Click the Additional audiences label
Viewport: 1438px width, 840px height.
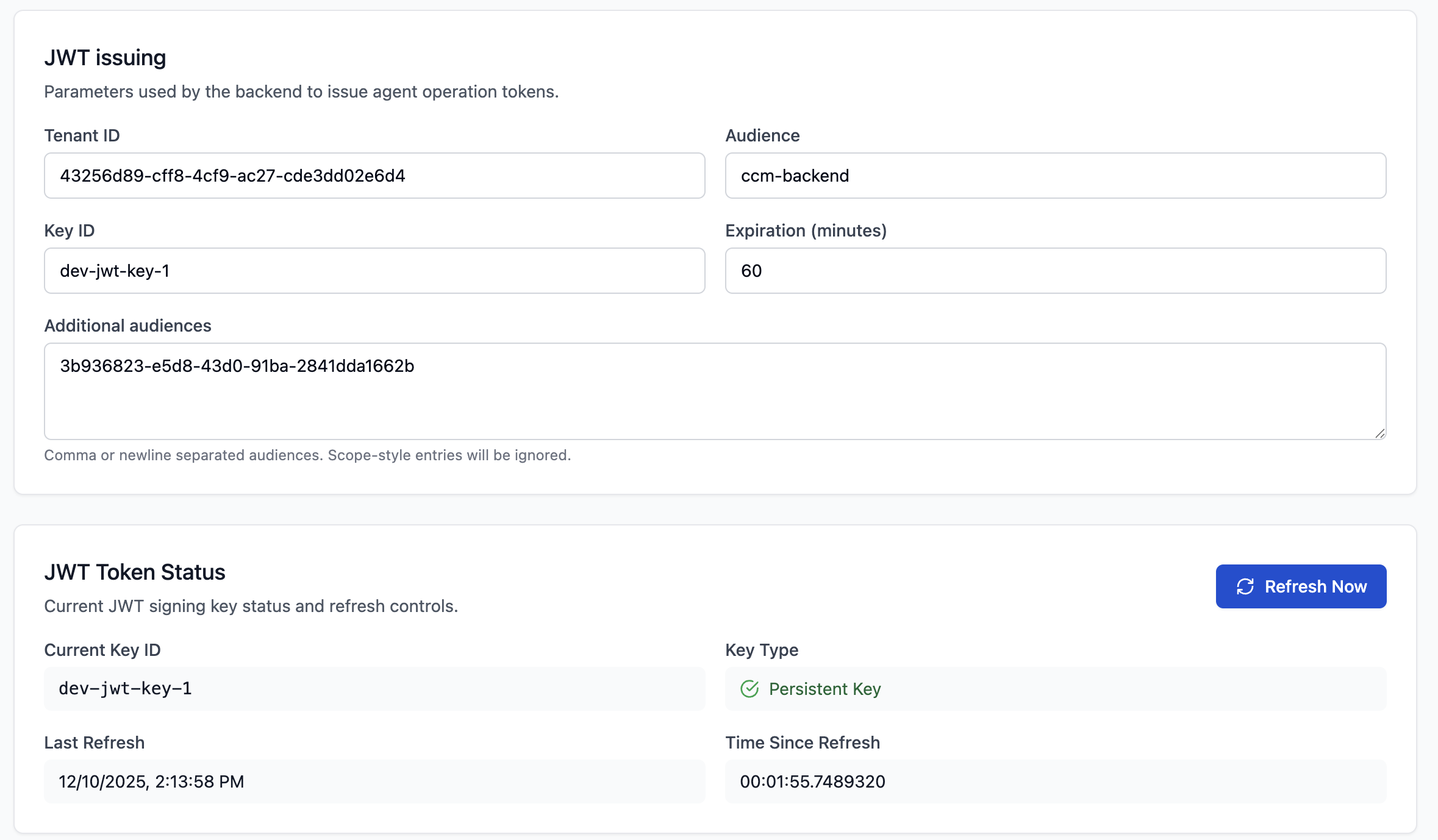127,326
